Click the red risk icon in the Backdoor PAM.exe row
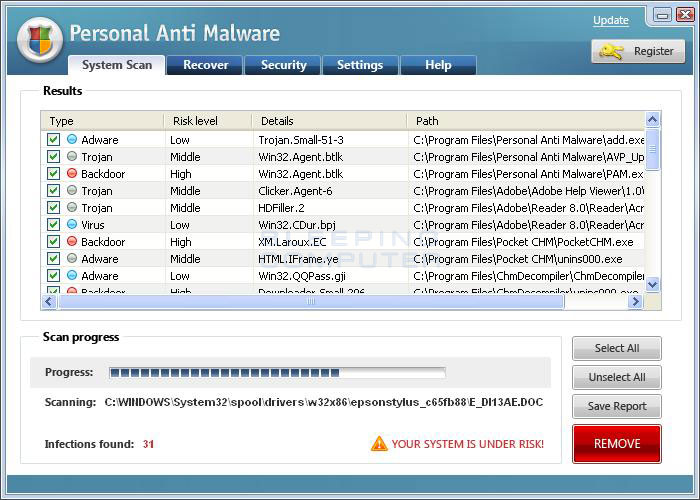This screenshot has height=500, width=700. [x=72, y=173]
